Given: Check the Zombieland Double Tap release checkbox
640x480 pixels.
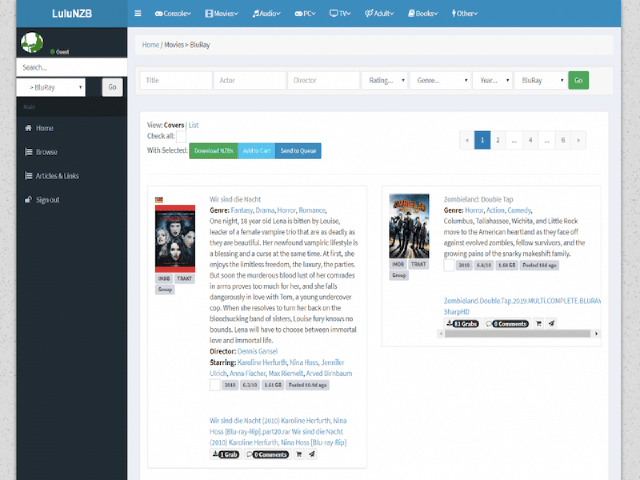Looking at the screenshot, I should [x=449, y=265].
